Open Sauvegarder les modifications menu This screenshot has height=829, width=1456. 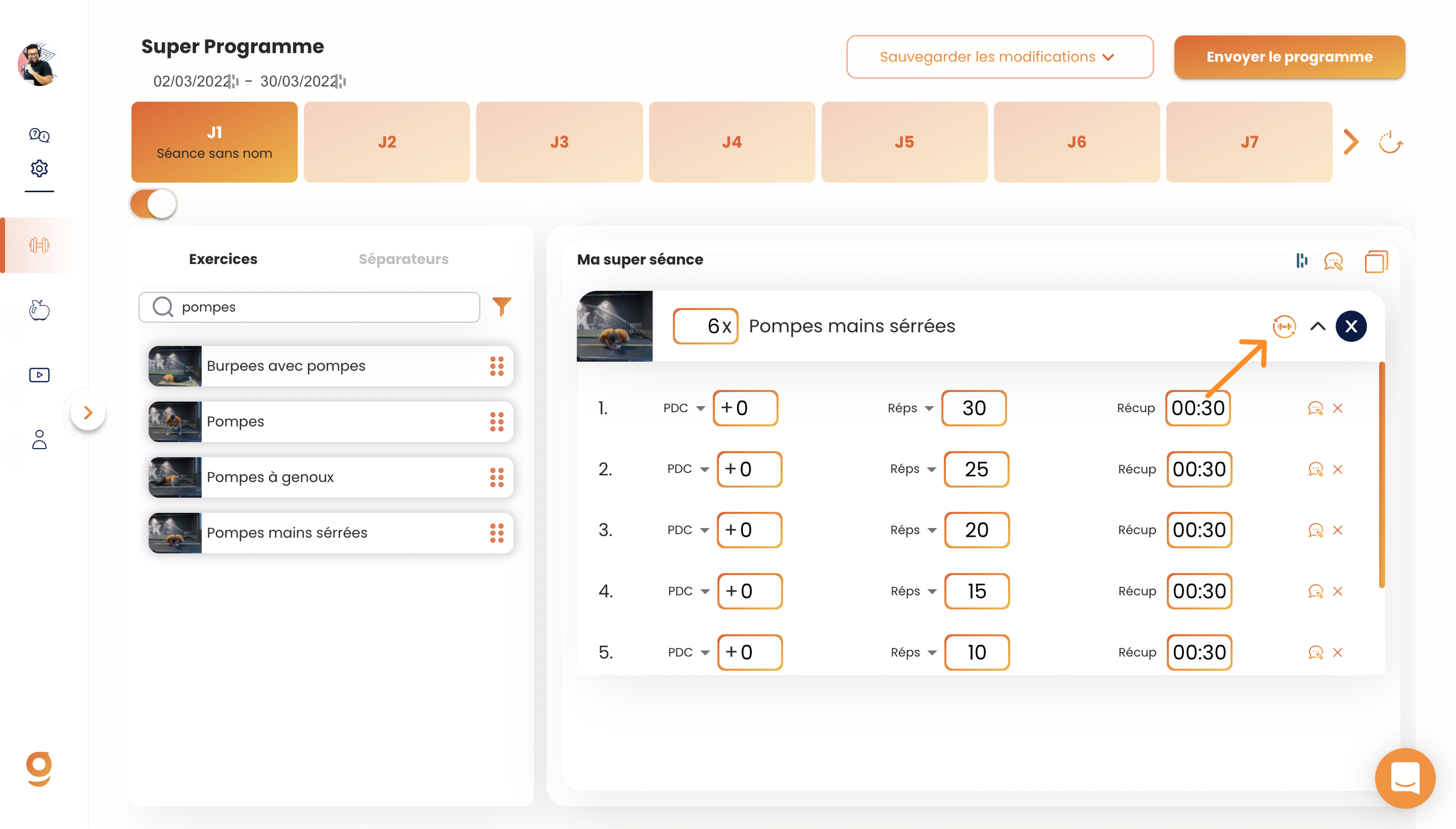point(999,57)
